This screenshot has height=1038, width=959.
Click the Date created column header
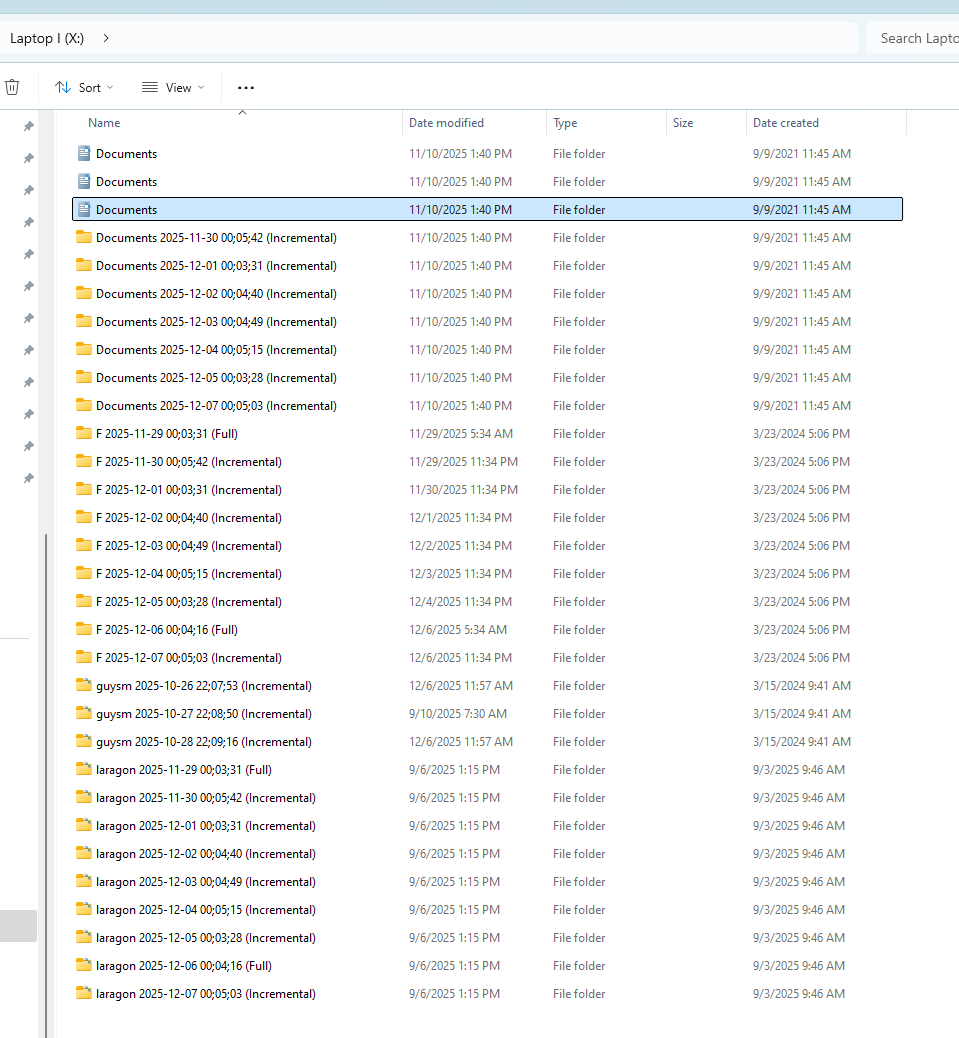(x=785, y=123)
